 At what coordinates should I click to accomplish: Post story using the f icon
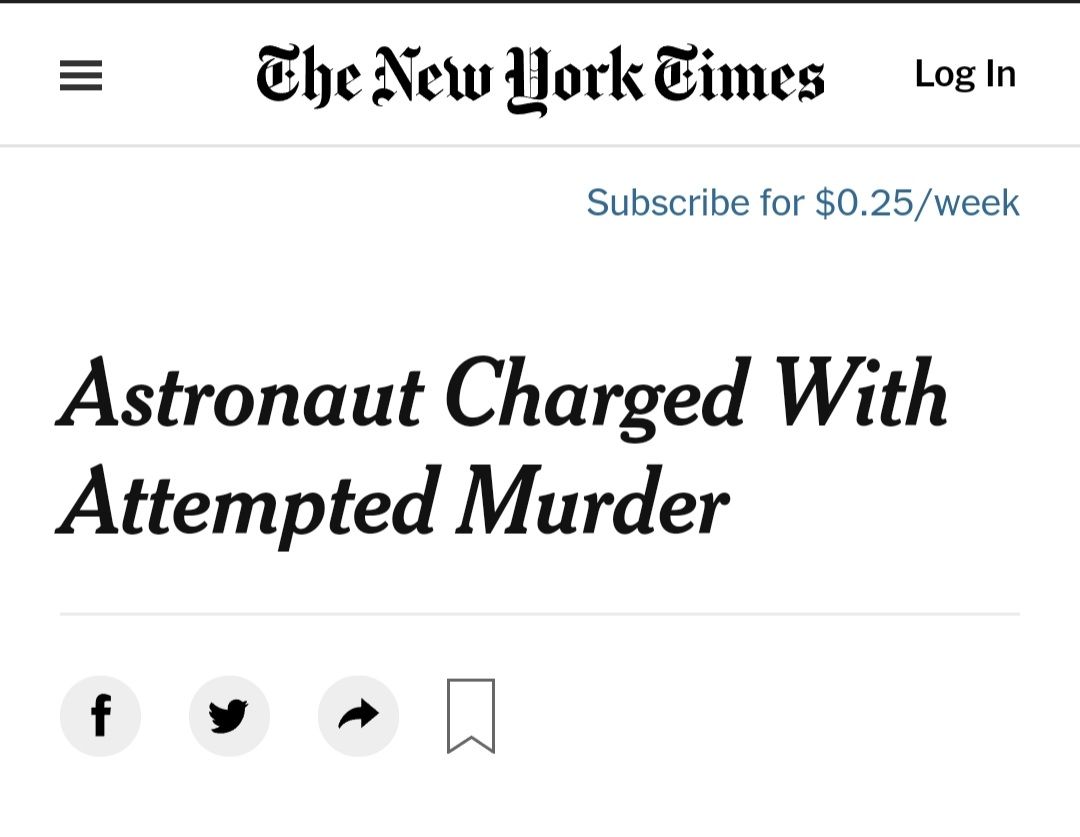[x=101, y=716]
